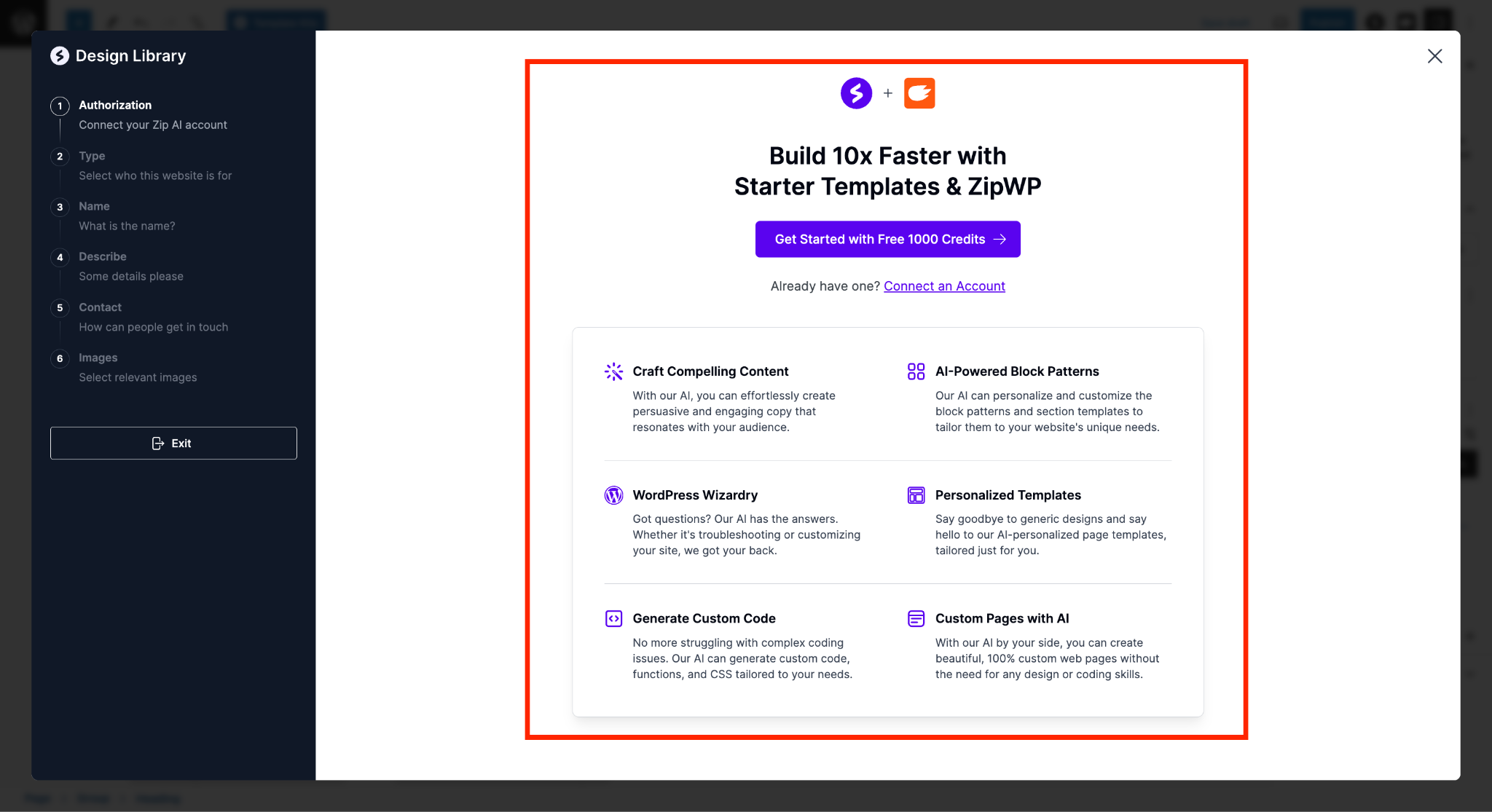This screenshot has width=1492, height=812.
Task: Jump to step 3 Name
Action: [94, 207]
